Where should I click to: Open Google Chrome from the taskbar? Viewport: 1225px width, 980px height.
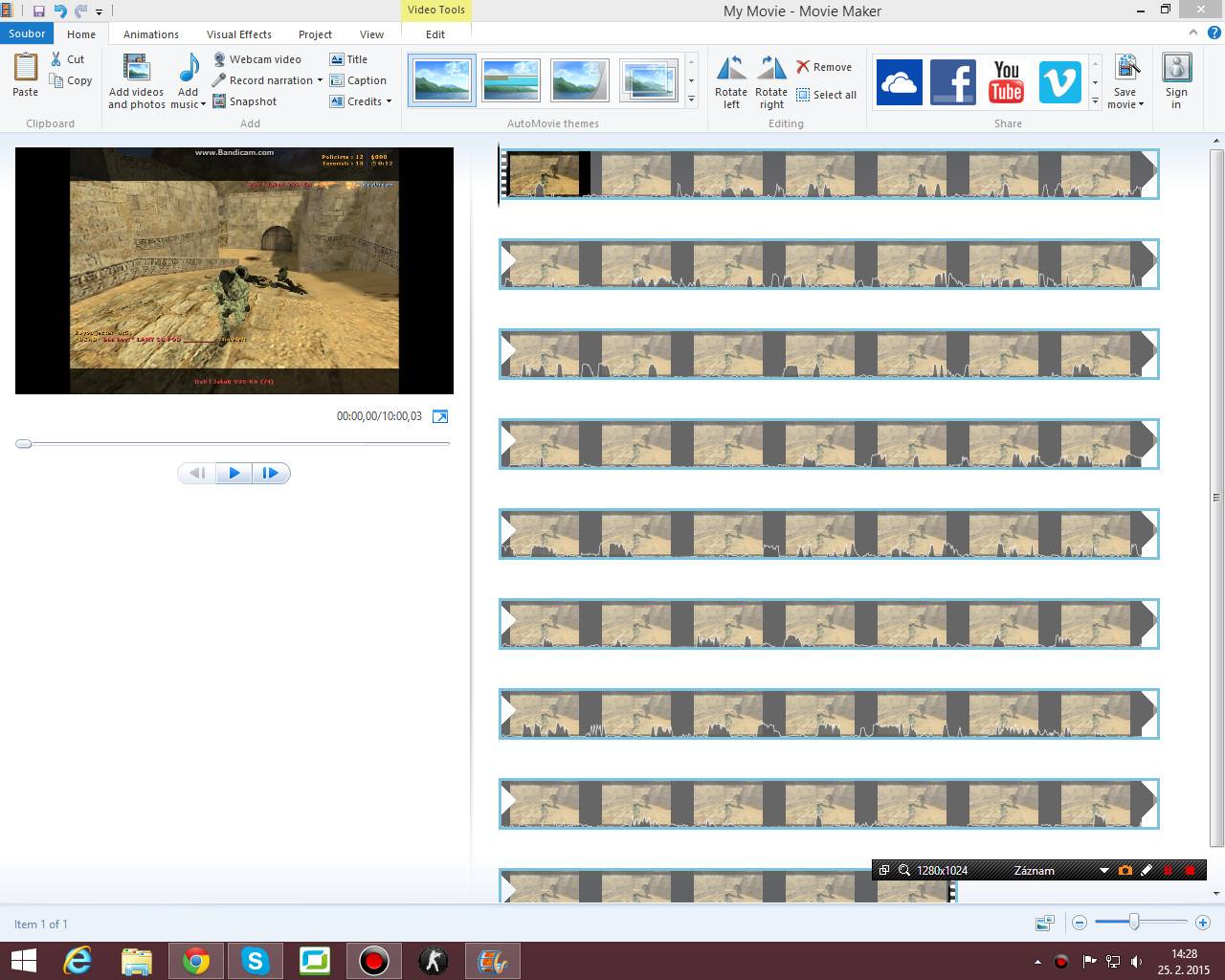pyautogui.click(x=195, y=960)
